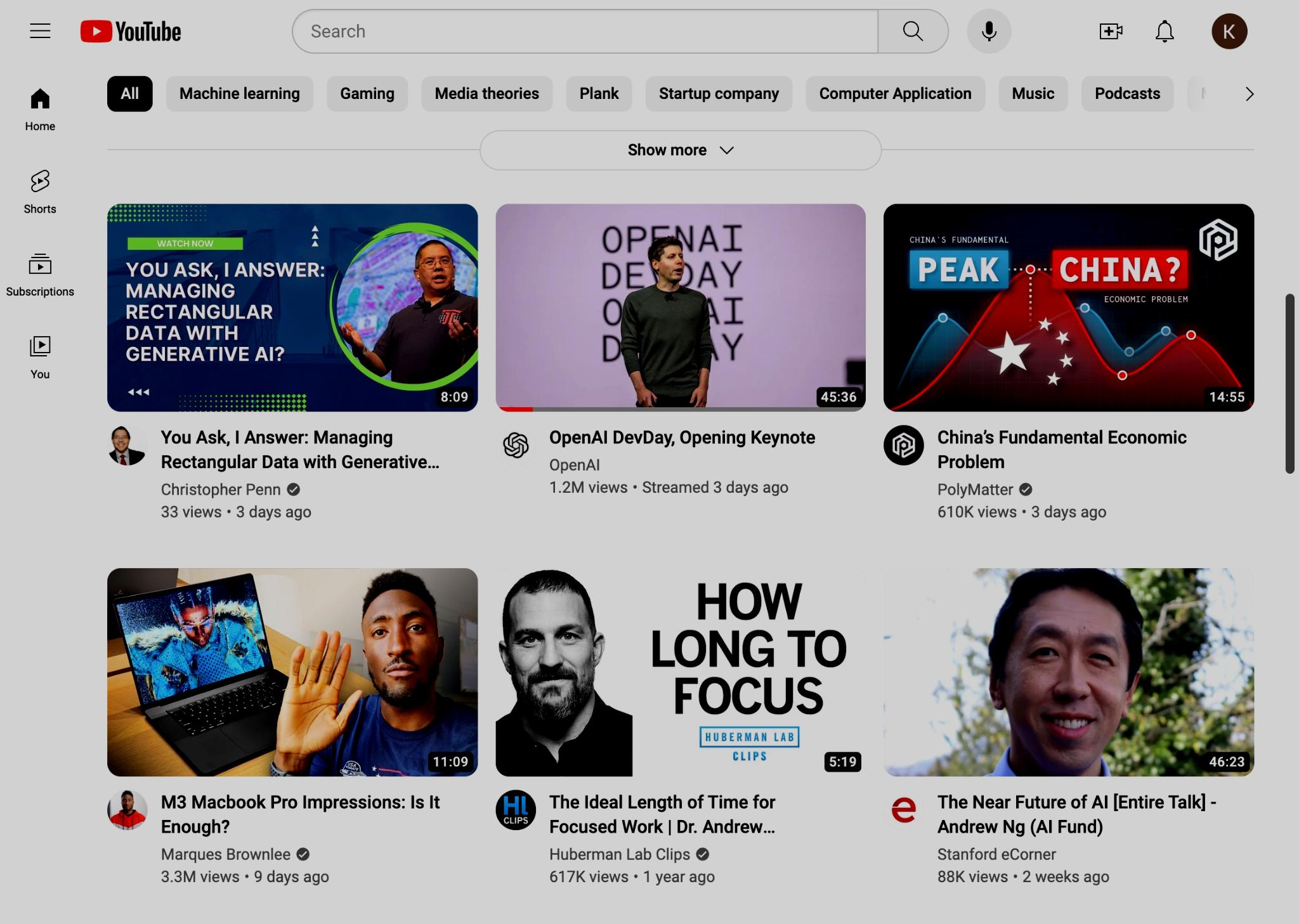Viewport: 1299px width, 924px height.
Task: Open the OpenAI channel name link
Action: (x=575, y=465)
